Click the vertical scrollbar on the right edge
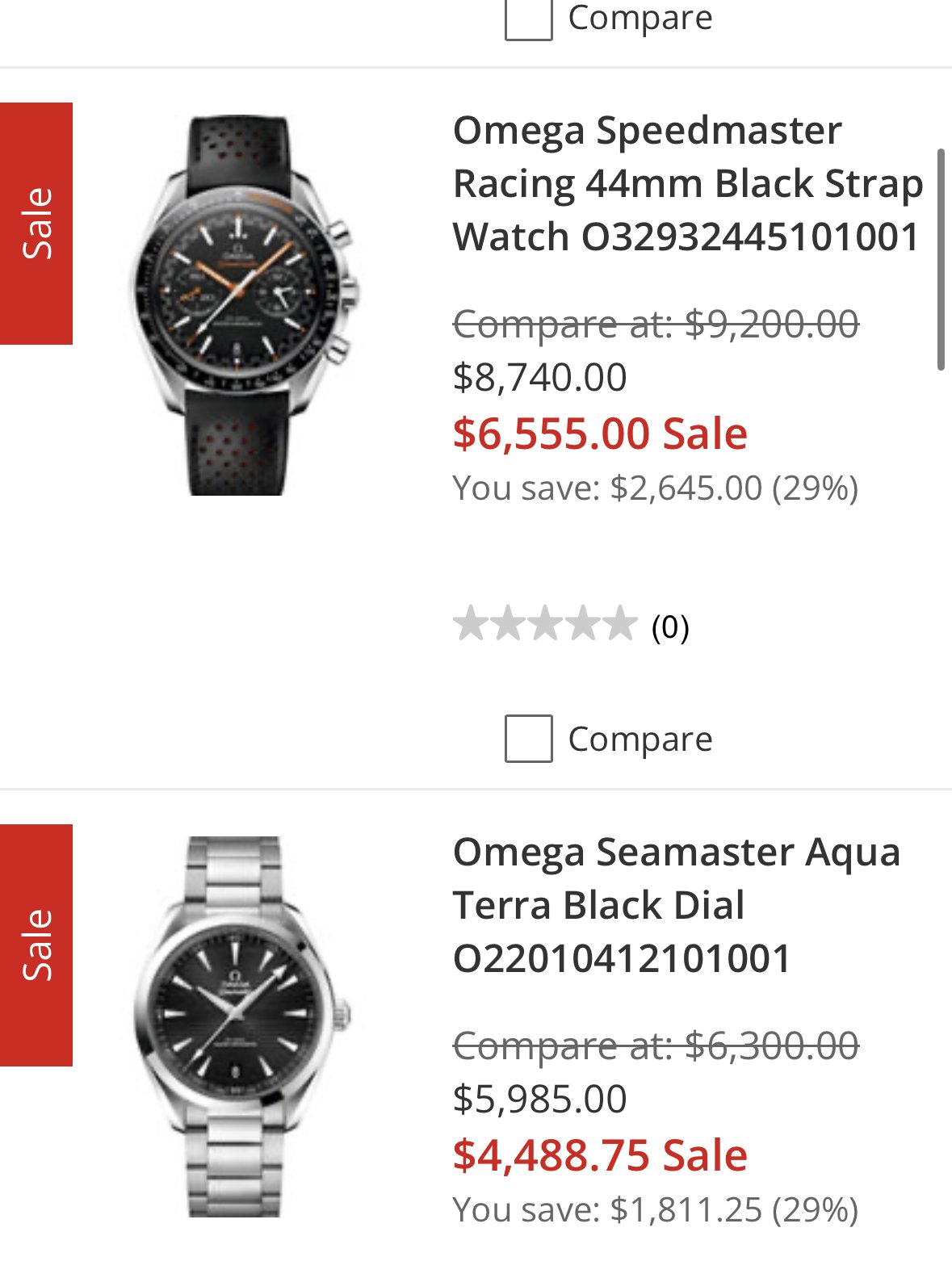This screenshot has height=1278, width=952. click(941, 258)
